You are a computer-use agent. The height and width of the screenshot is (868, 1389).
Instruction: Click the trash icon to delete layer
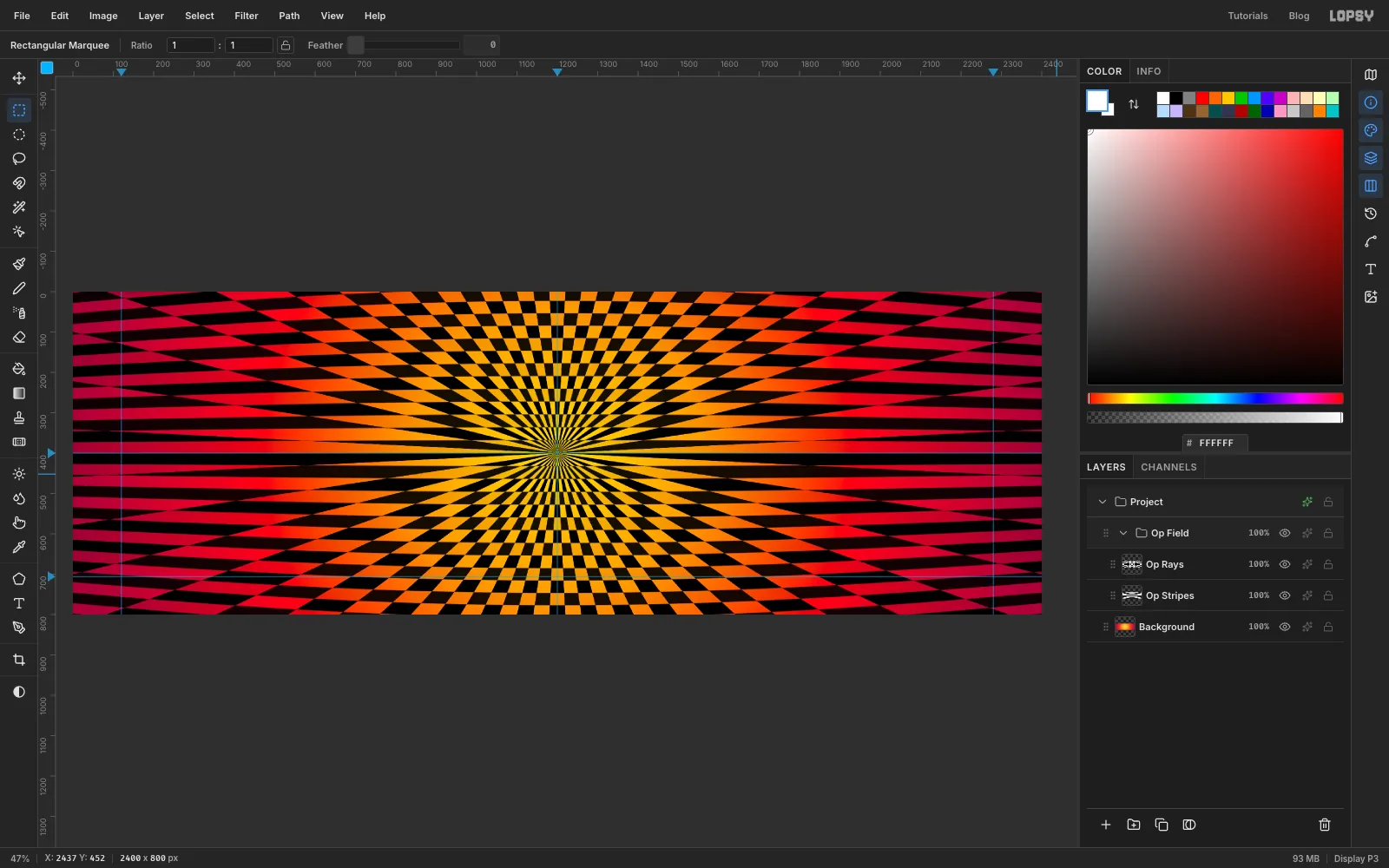[x=1325, y=825]
